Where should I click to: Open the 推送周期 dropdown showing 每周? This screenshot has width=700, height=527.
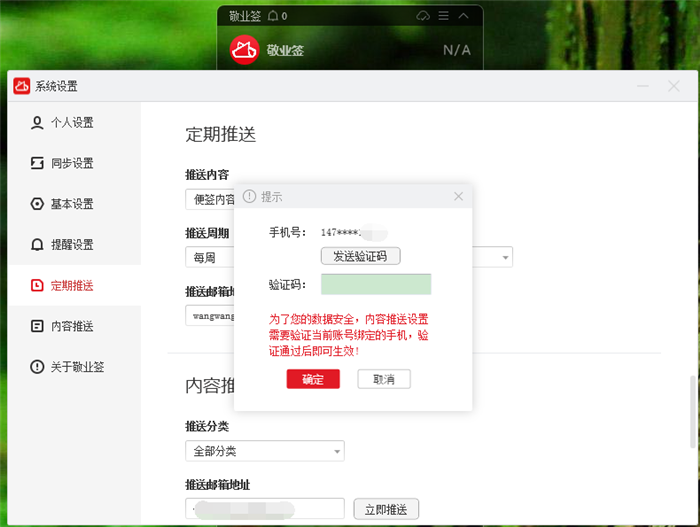tap(210, 257)
